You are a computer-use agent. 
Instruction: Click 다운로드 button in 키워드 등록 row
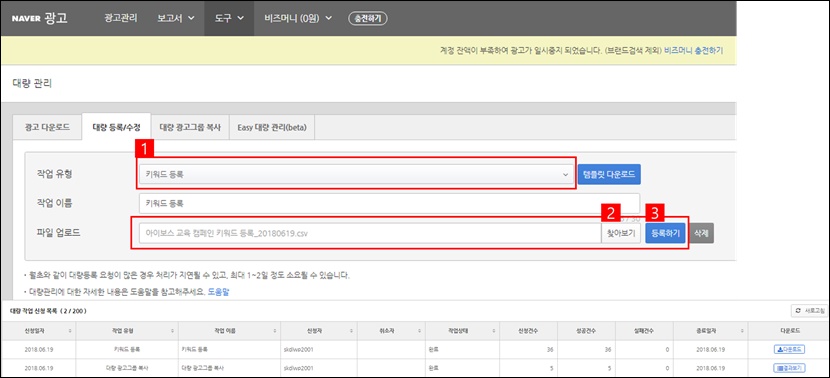click(x=789, y=349)
